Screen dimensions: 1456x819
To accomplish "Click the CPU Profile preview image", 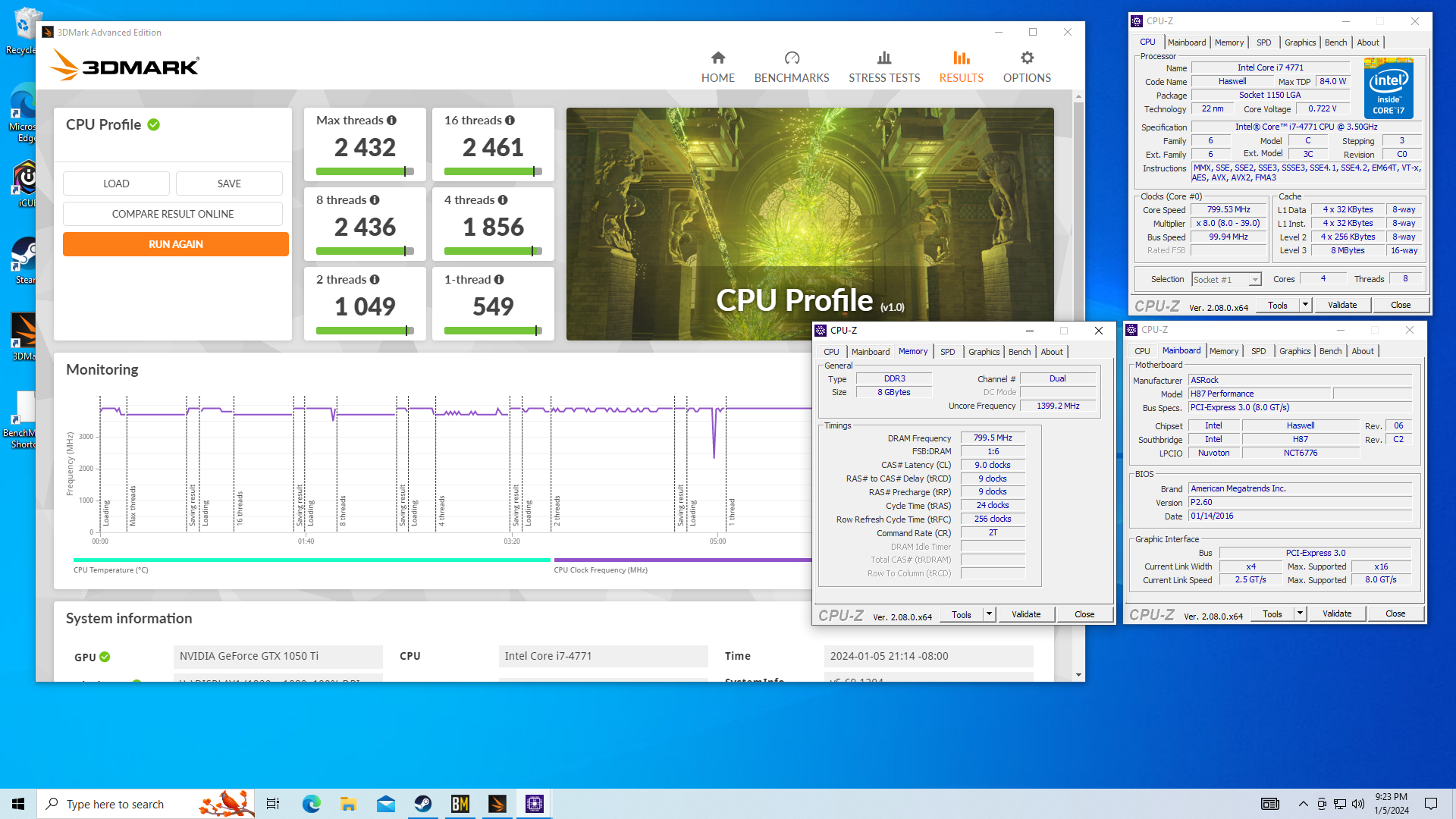I will pyautogui.click(x=809, y=224).
